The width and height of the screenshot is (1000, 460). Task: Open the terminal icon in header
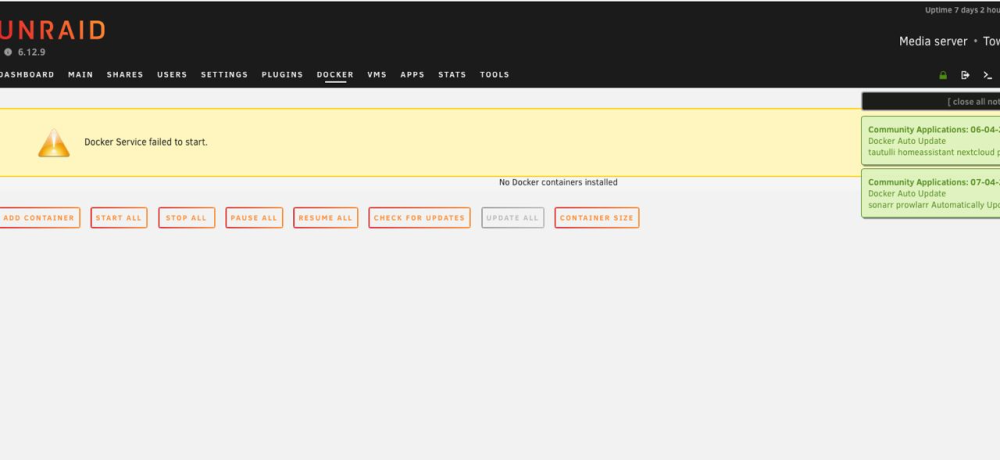[x=987, y=75]
